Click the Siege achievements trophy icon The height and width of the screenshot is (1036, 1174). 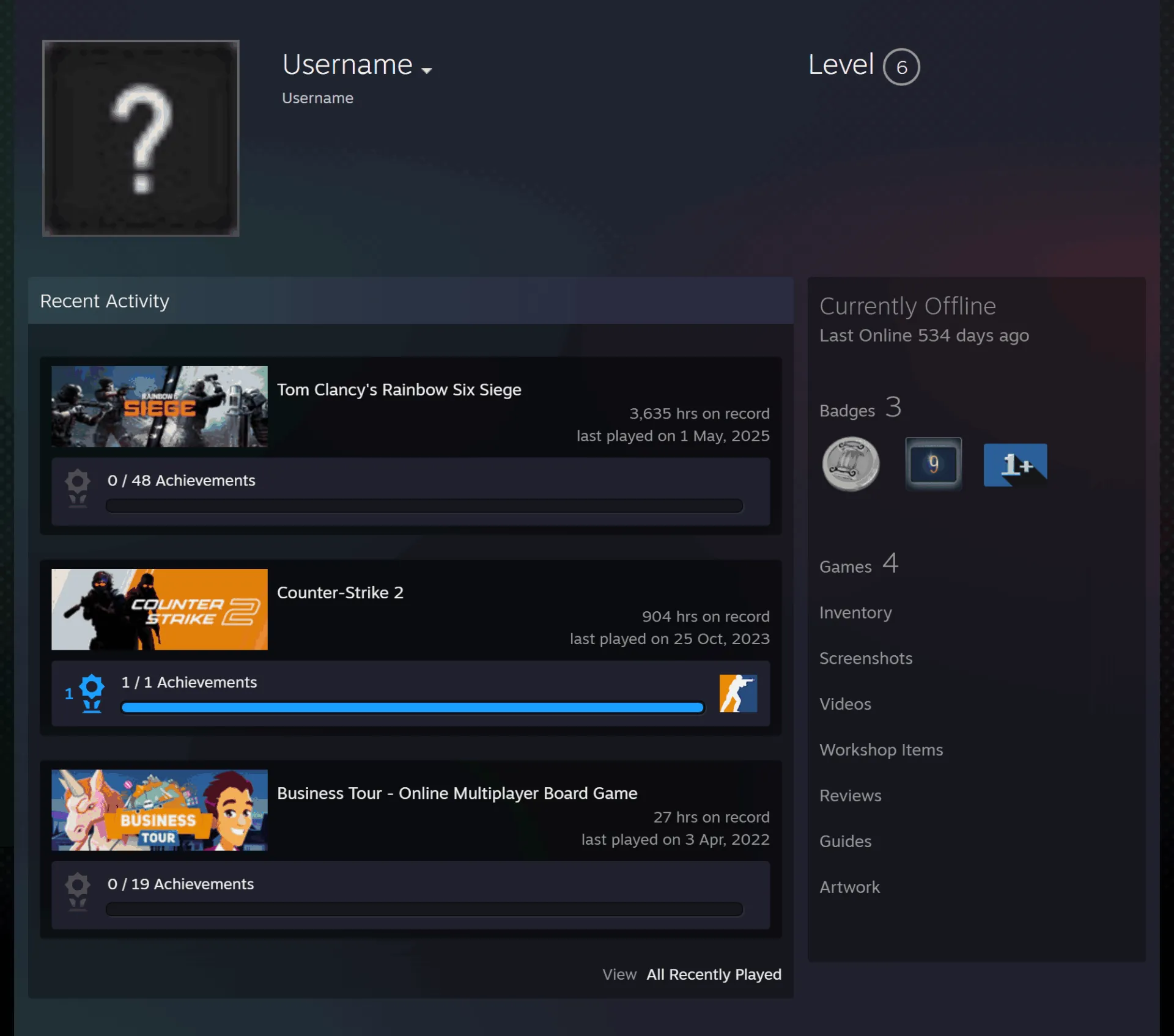(78, 488)
